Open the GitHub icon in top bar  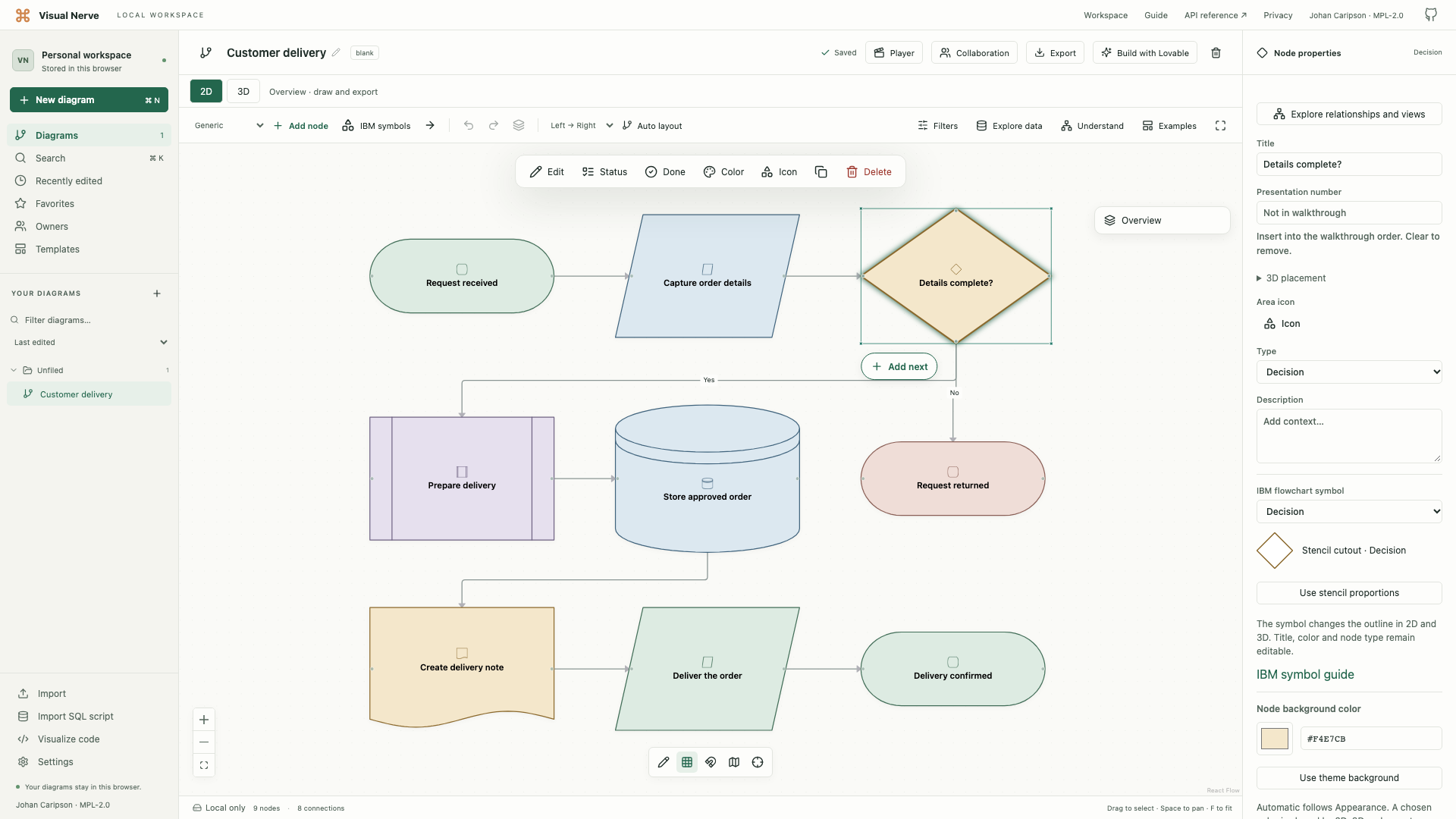pyautogui.click(x=1431, y=15)
